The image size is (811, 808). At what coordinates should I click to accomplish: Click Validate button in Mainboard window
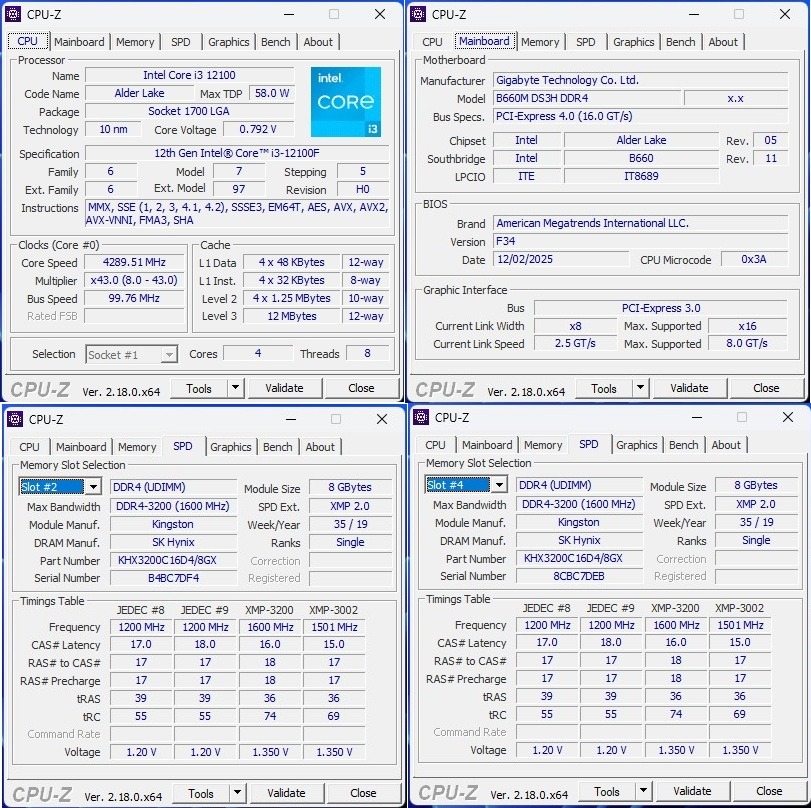(x=689, y=388)
